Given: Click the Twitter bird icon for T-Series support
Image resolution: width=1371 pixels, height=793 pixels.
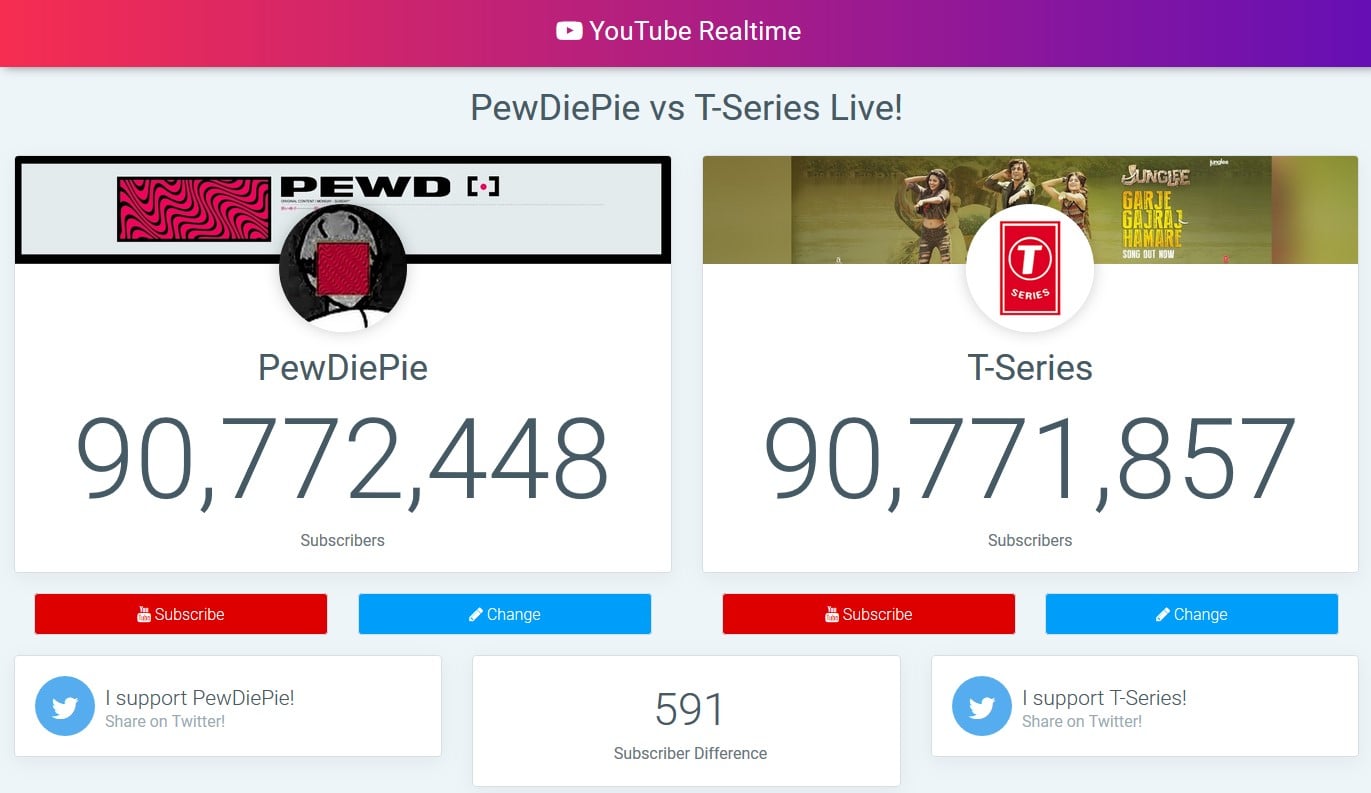Looking at the screenshot, I should [982, 707].
